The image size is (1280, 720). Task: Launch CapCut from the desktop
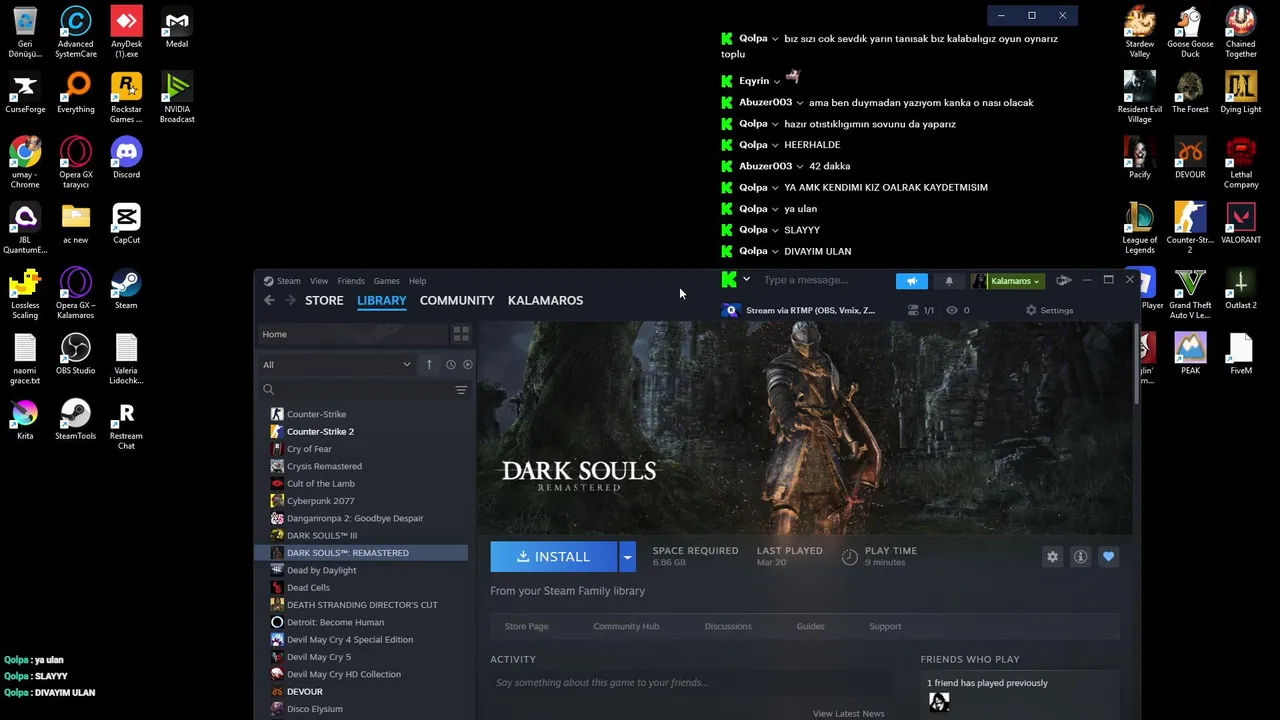tap(126, 223)
